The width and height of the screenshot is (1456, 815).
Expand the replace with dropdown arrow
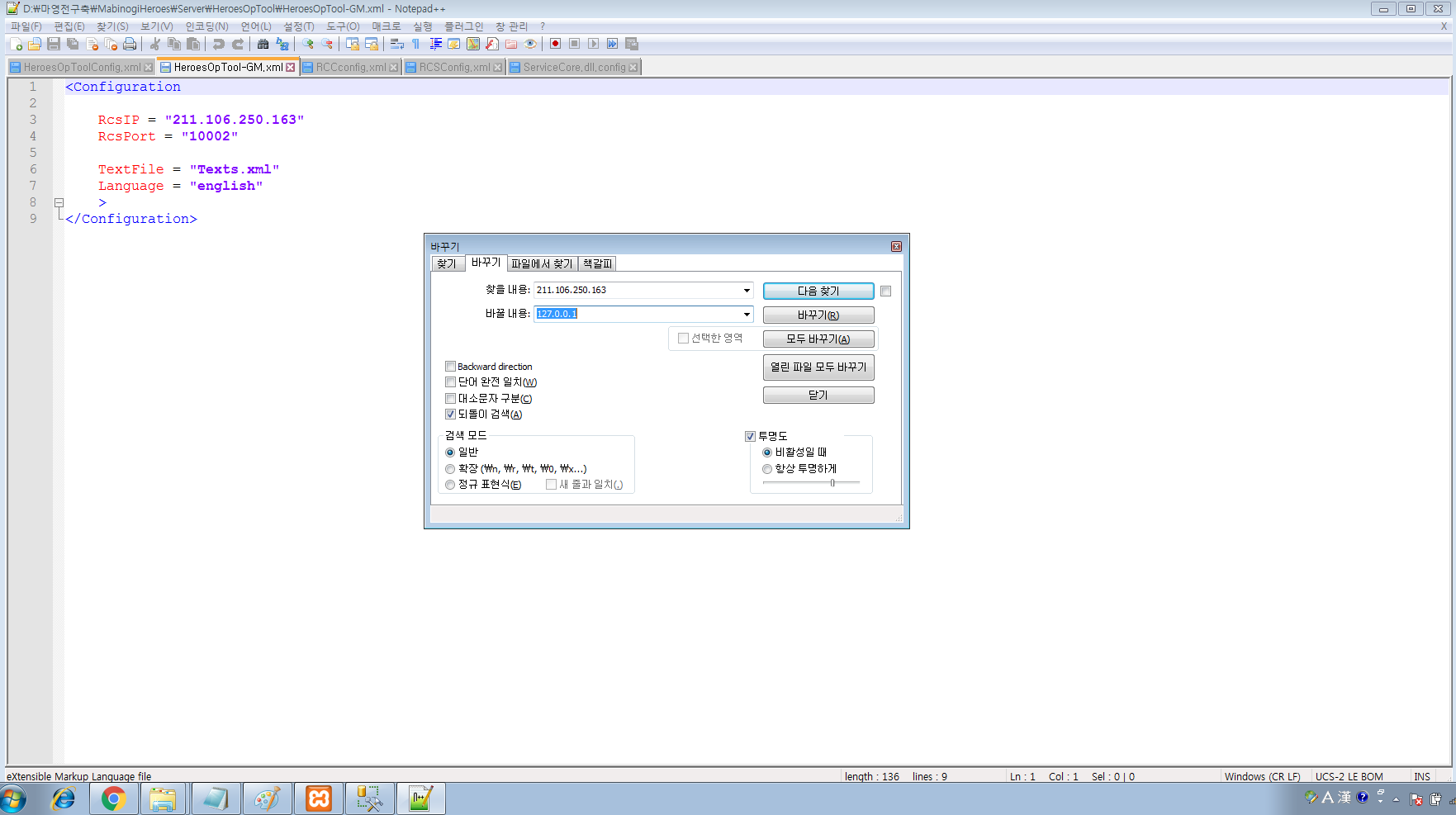coord(747,314)
